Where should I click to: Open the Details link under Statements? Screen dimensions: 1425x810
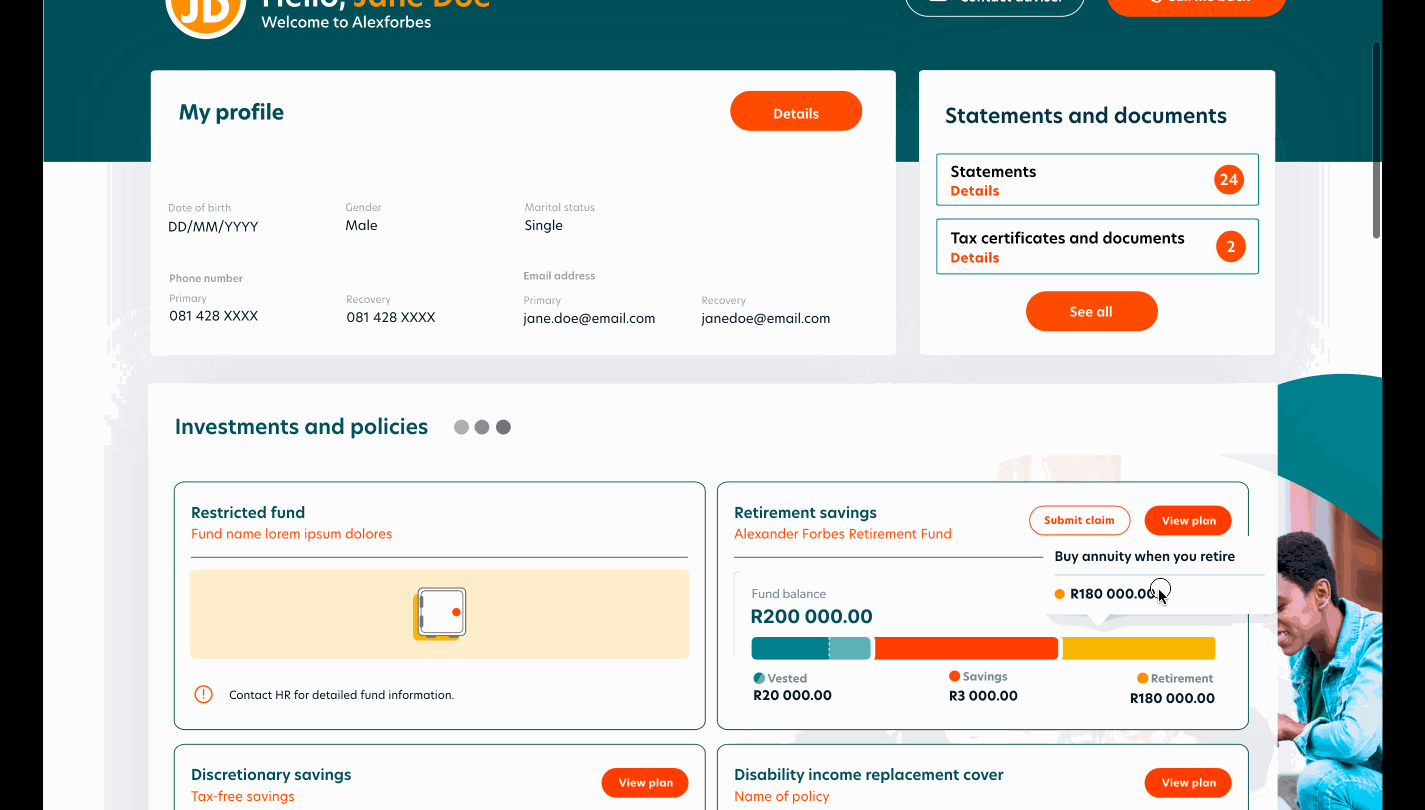pyautogui.click(x=974, y=191)
